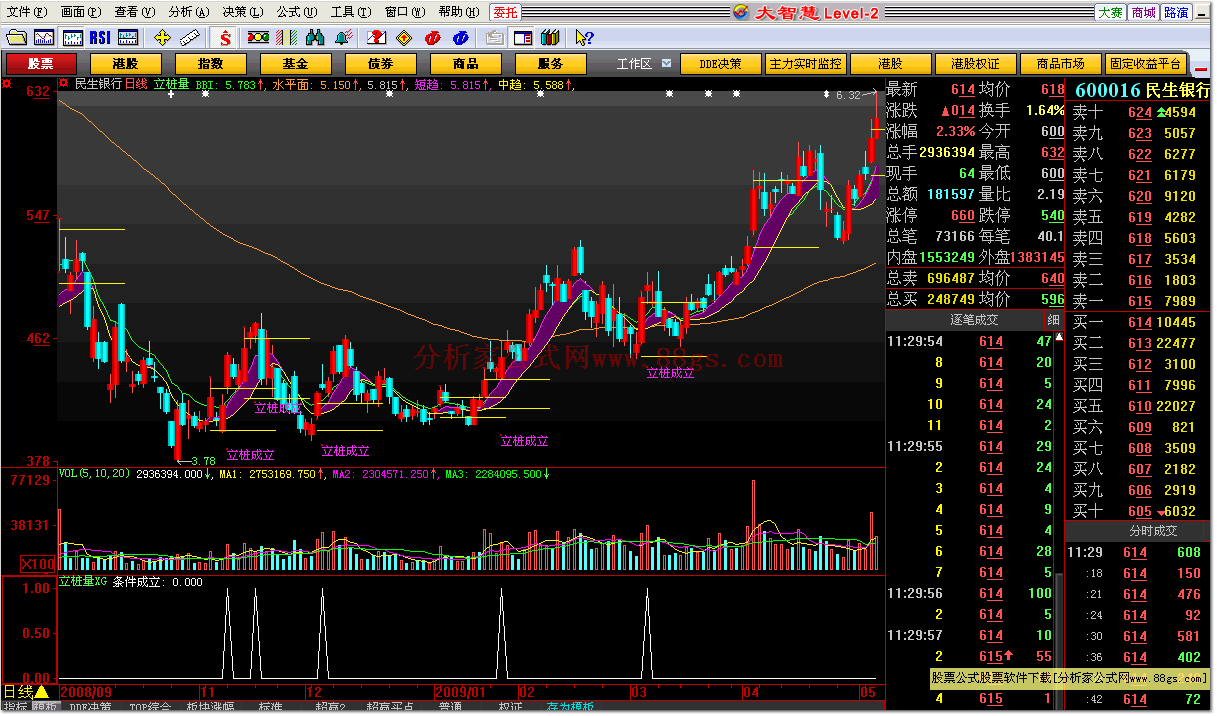Viewport: 1217px width, 716px height.
Task: Select the blue circle-slash icon
Action: [x=460, y=38]
